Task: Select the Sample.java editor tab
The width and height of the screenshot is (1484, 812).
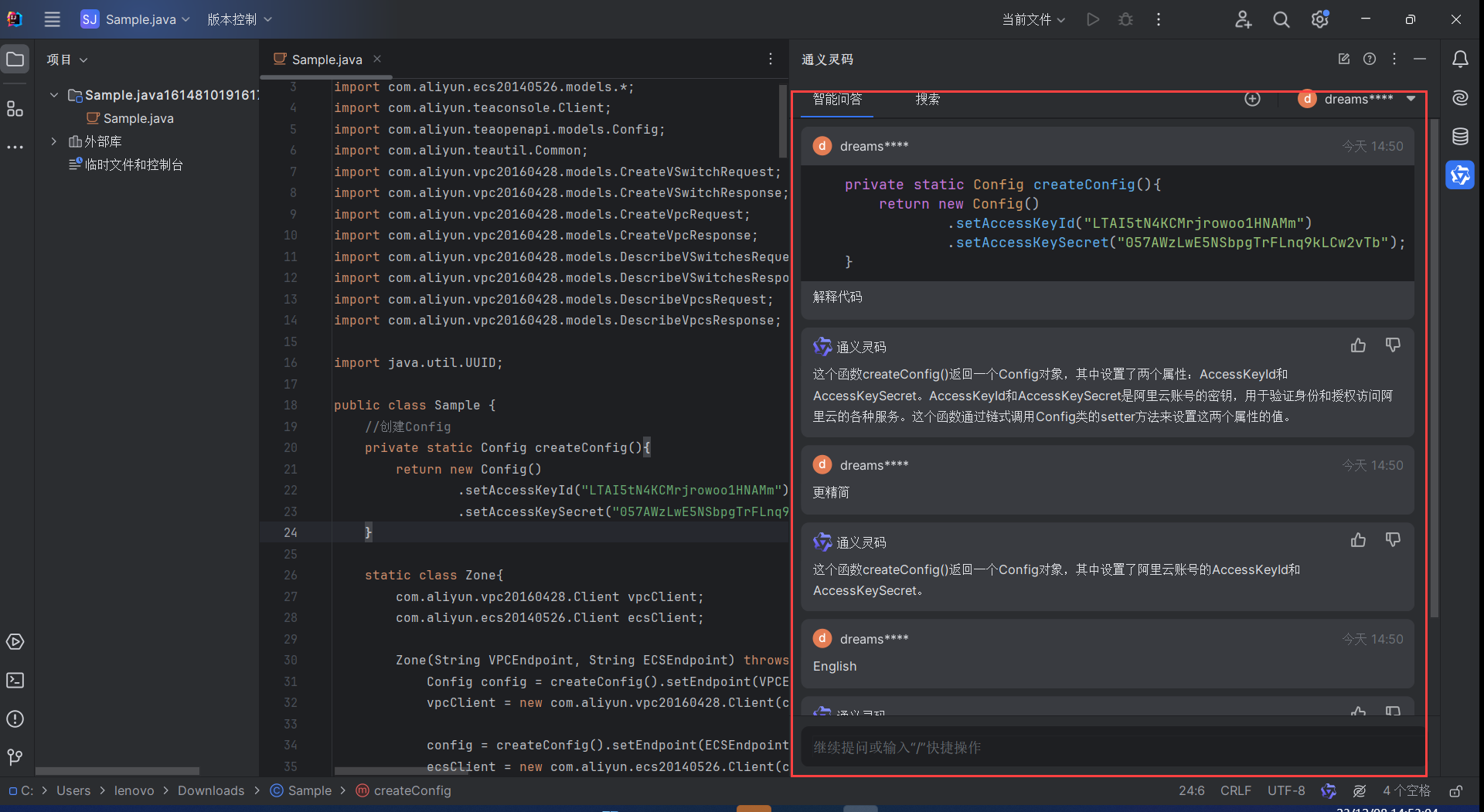Action: point(327,59)
